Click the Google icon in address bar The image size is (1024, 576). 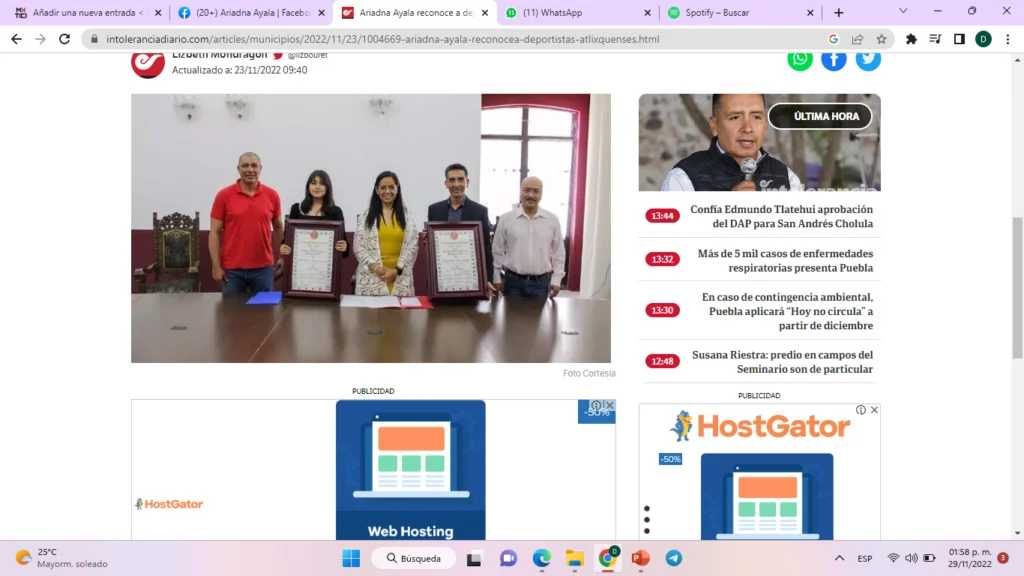(833, 39)
